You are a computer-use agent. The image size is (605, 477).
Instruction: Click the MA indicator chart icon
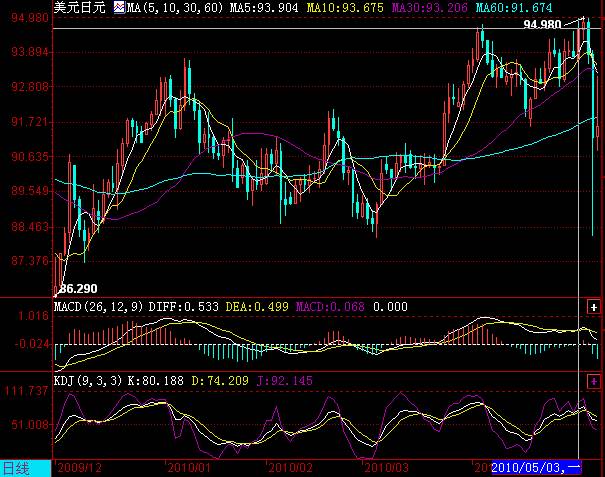119,7
